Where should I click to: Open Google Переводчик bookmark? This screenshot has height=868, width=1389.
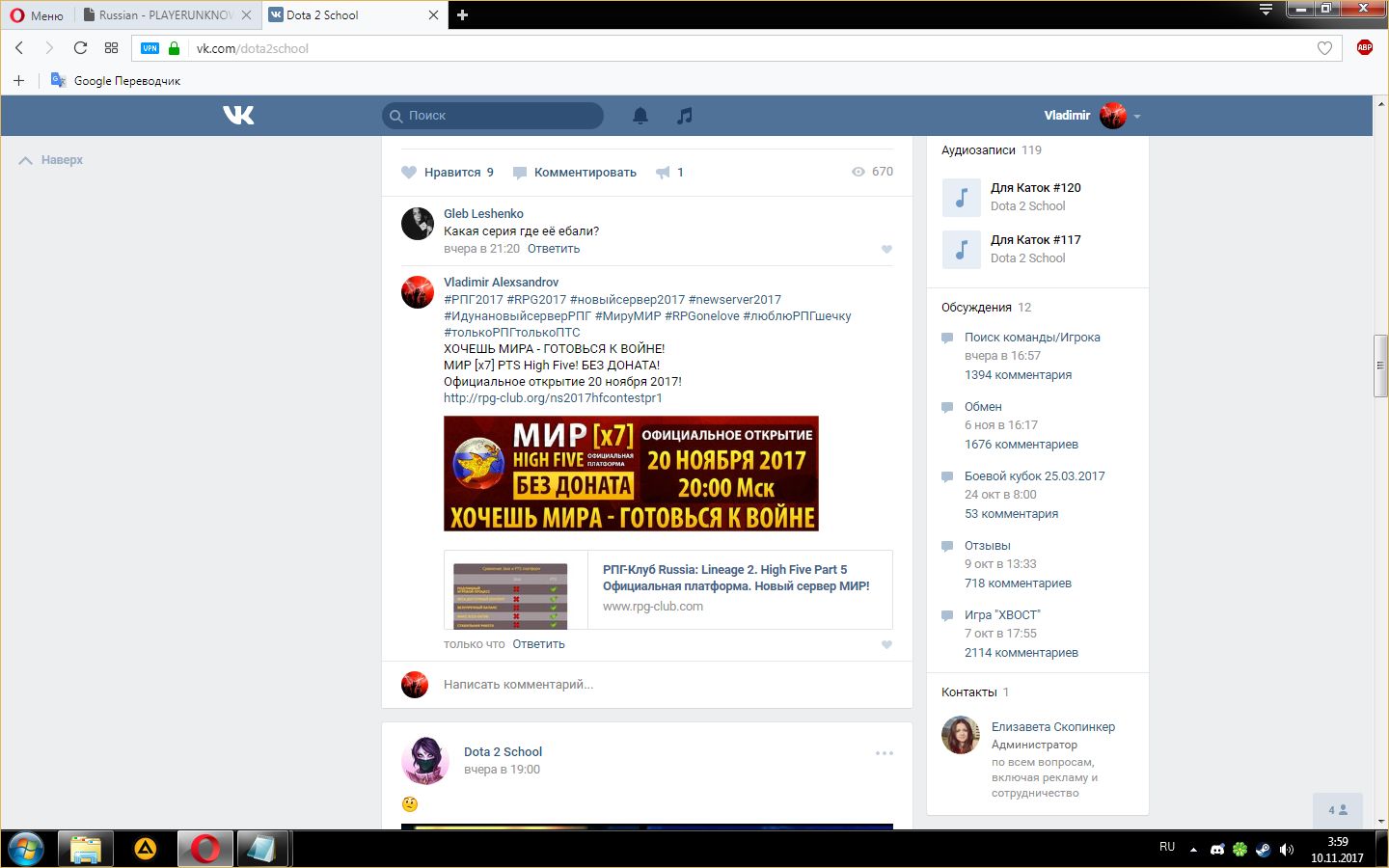[116, 80]
